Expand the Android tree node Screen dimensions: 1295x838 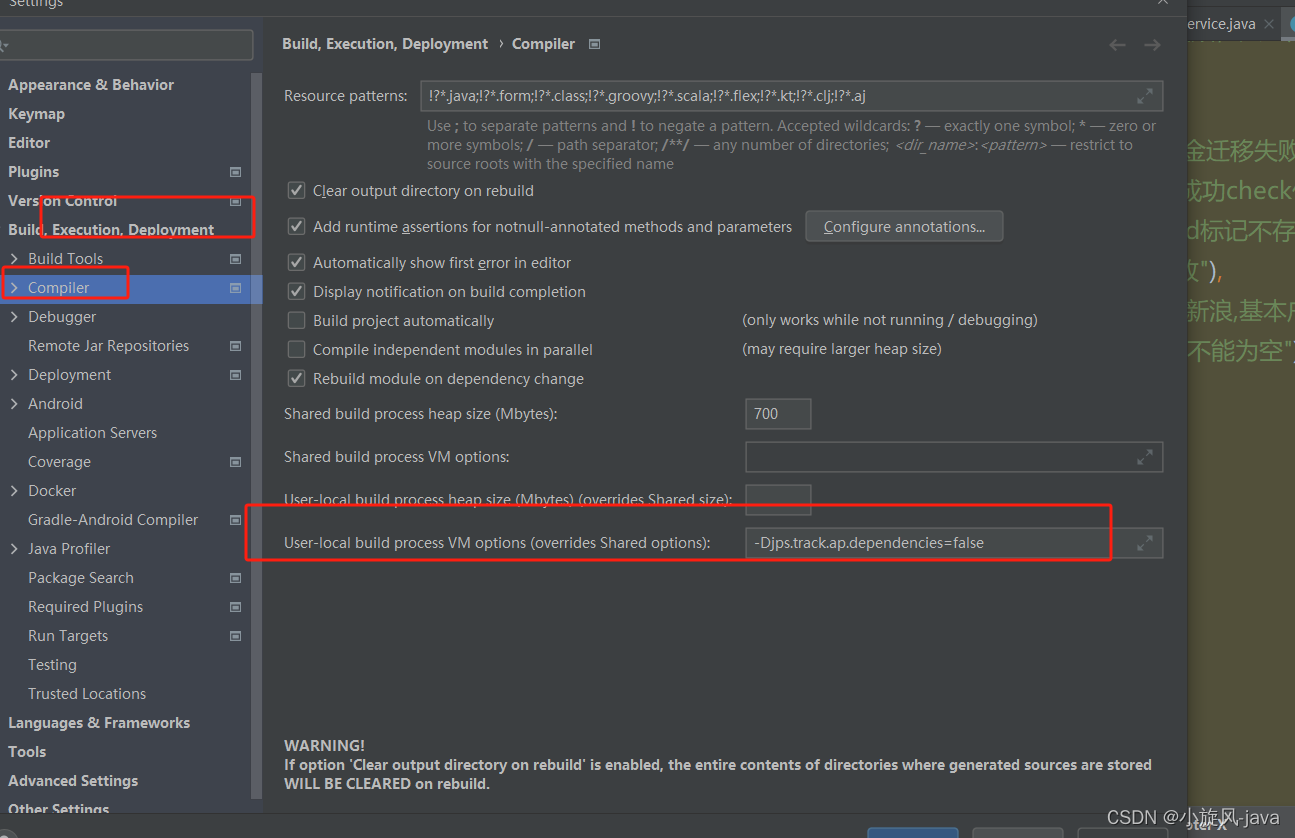(x=14, y=404)
